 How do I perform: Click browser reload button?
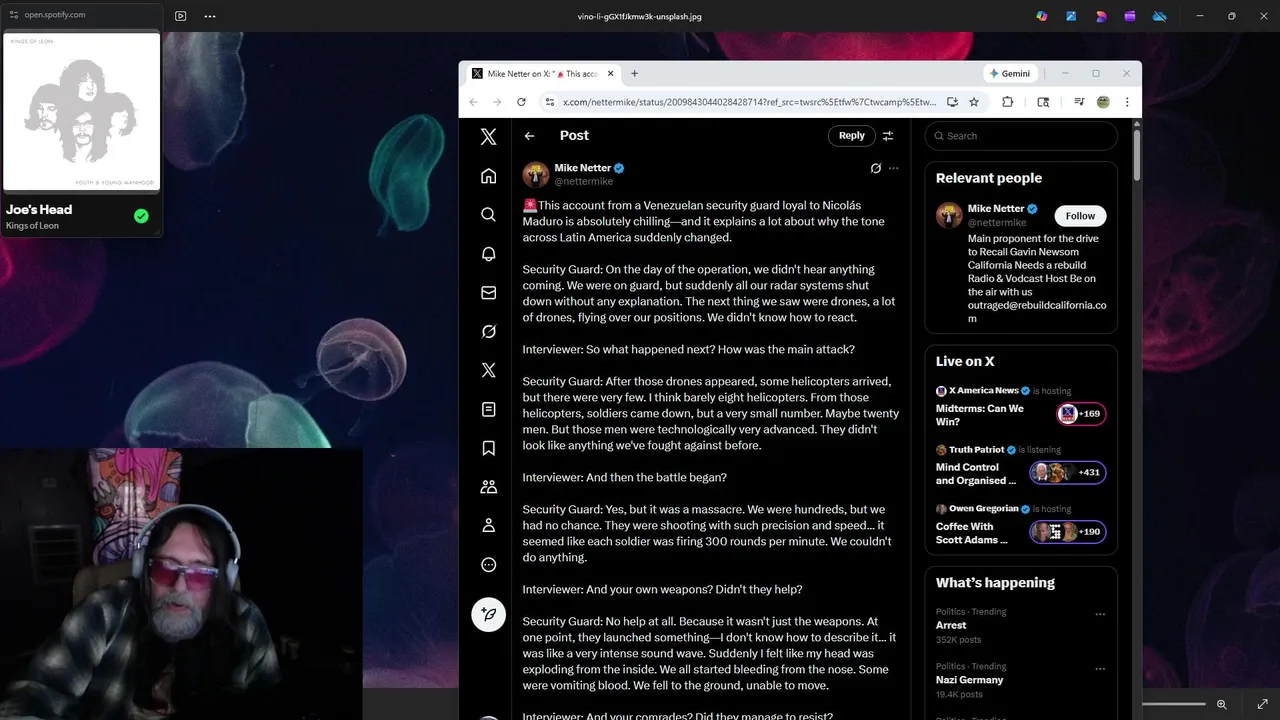pyautogui.click(x=521, y=102)
